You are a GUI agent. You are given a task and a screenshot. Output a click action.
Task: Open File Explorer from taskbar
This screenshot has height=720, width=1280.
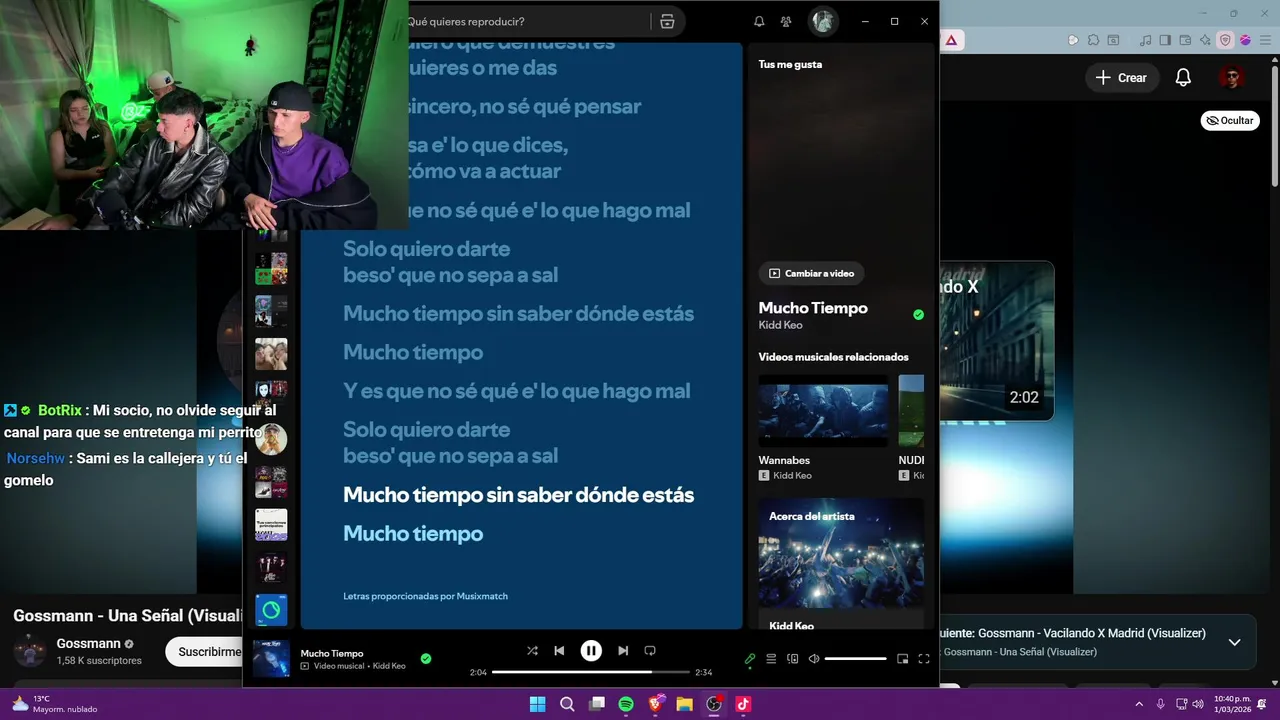(x=685, y=704)
